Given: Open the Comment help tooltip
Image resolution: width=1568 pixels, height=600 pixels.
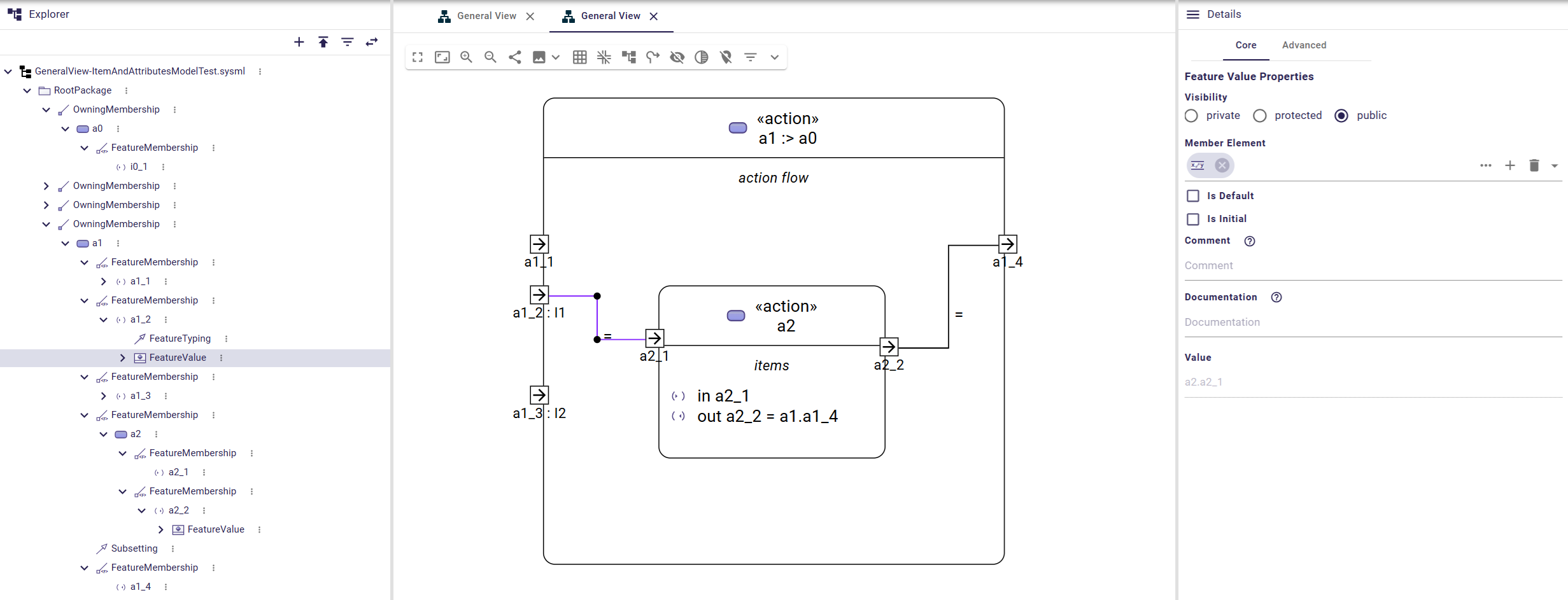Looking at the screenshot, I should [x=1249, y=241].
